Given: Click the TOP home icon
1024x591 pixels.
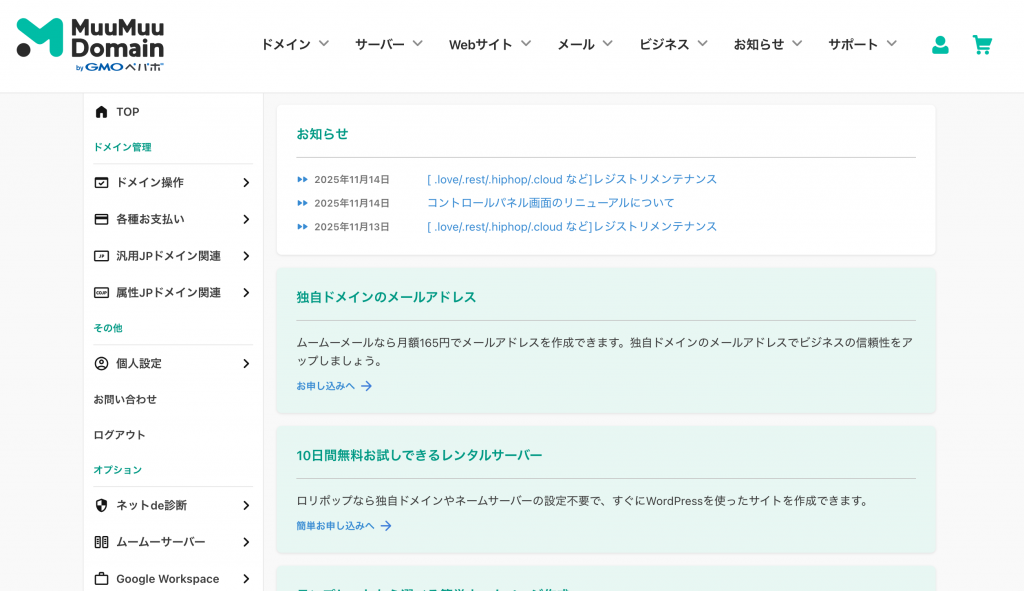Looking at the screenshot, I should pos(101,112).
